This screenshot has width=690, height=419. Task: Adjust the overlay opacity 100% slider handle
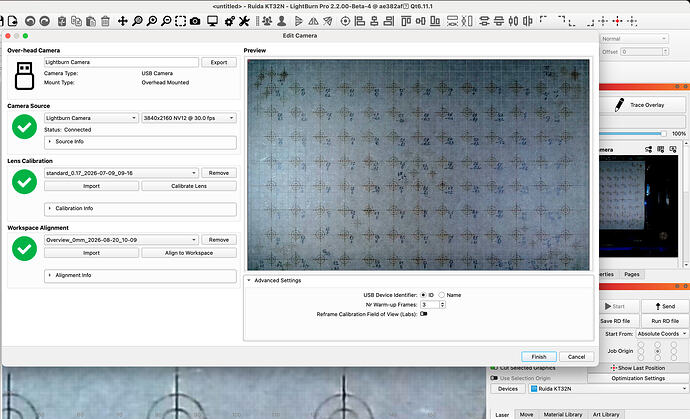tap(664, 133)
